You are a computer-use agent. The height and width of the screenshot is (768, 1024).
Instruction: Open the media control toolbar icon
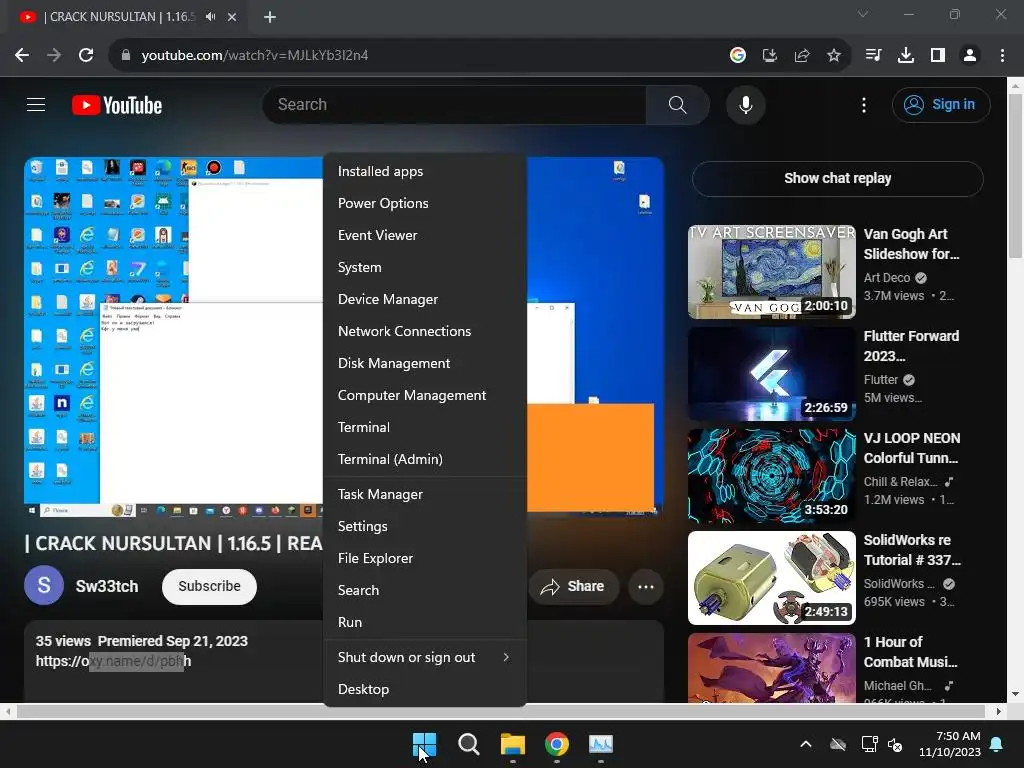click(x=873, y=56)
